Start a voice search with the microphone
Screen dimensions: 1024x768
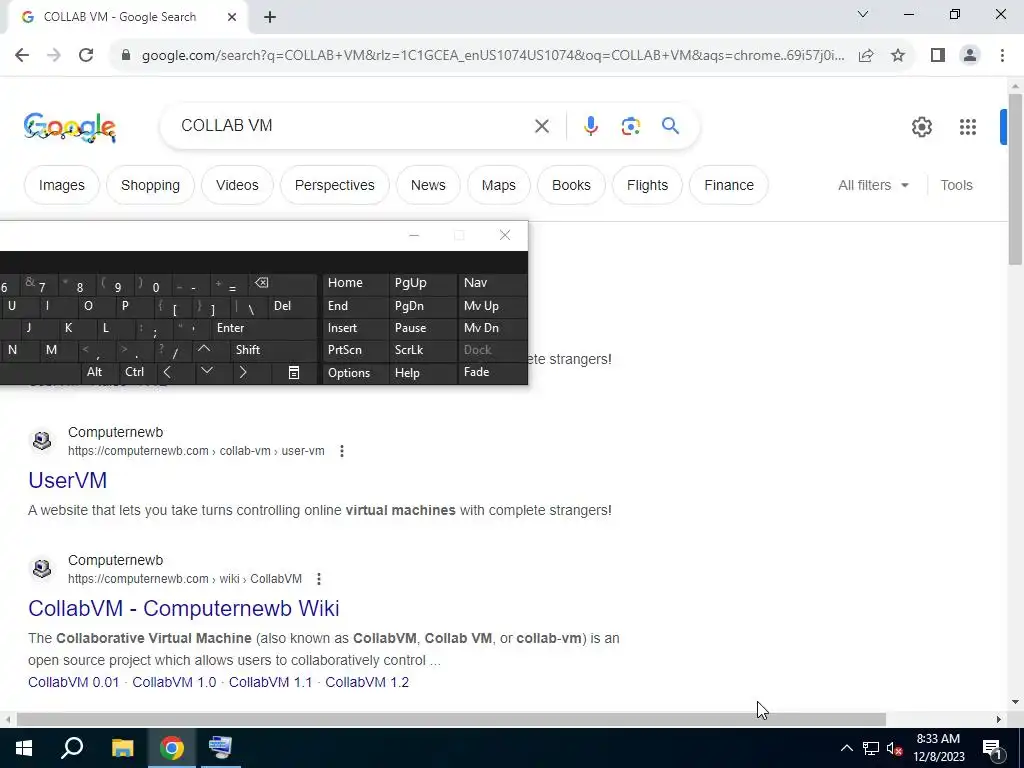pyautogui.click(x=590, y=126)
